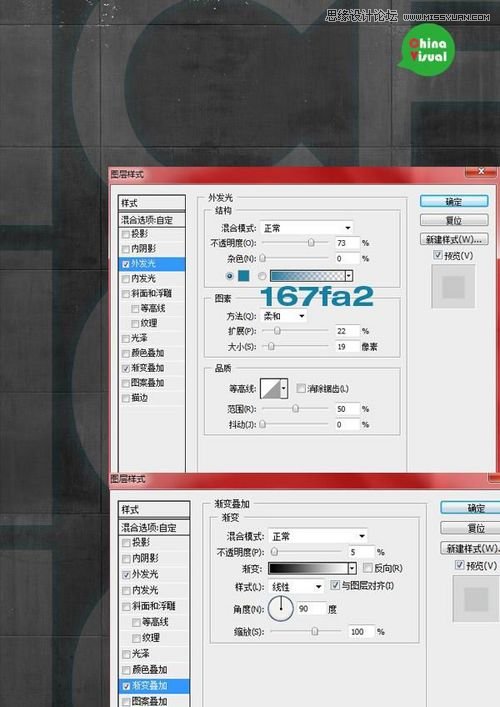The height and width of the screenshot is (707, 500).
Task: Click the 角度(N) angle dial
Action: tap(280, 608)
